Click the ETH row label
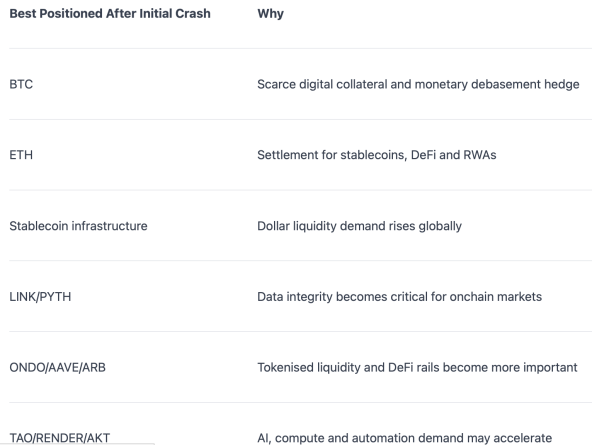 coord(21,155)
